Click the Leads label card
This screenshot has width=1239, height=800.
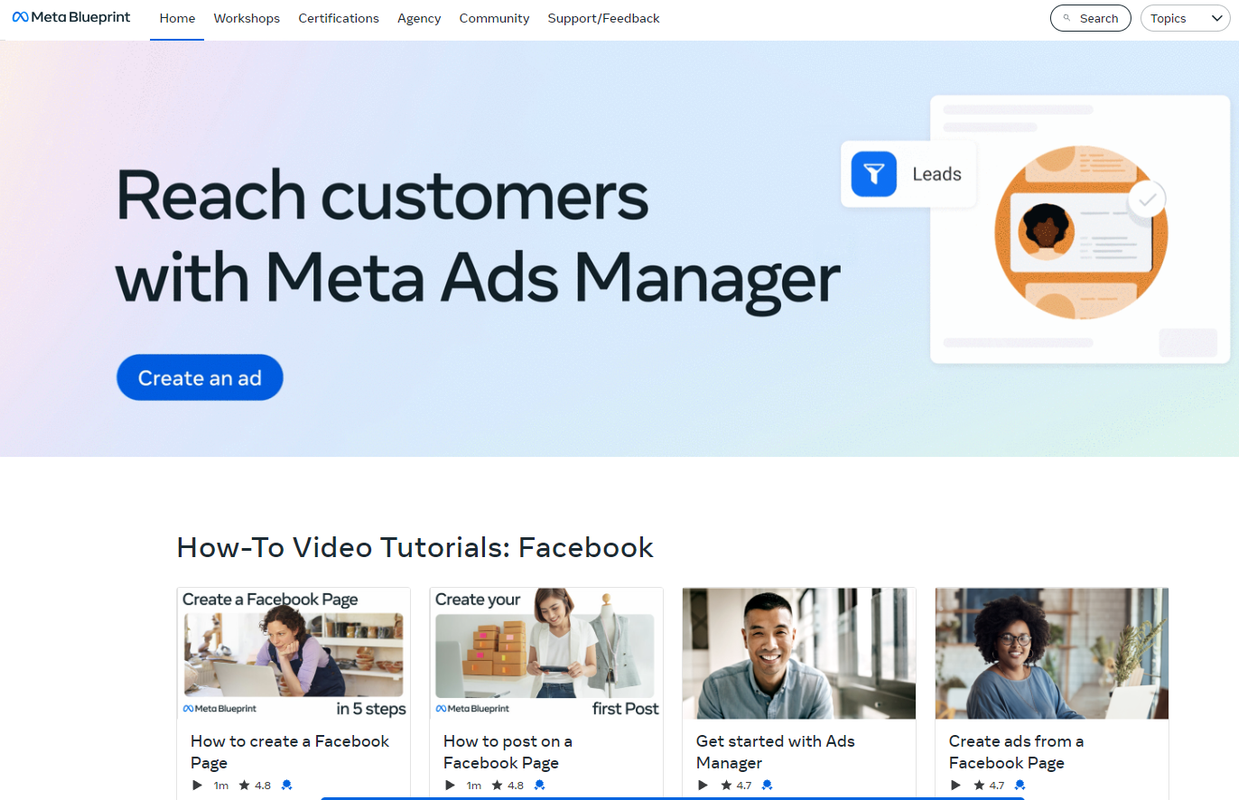908,174
